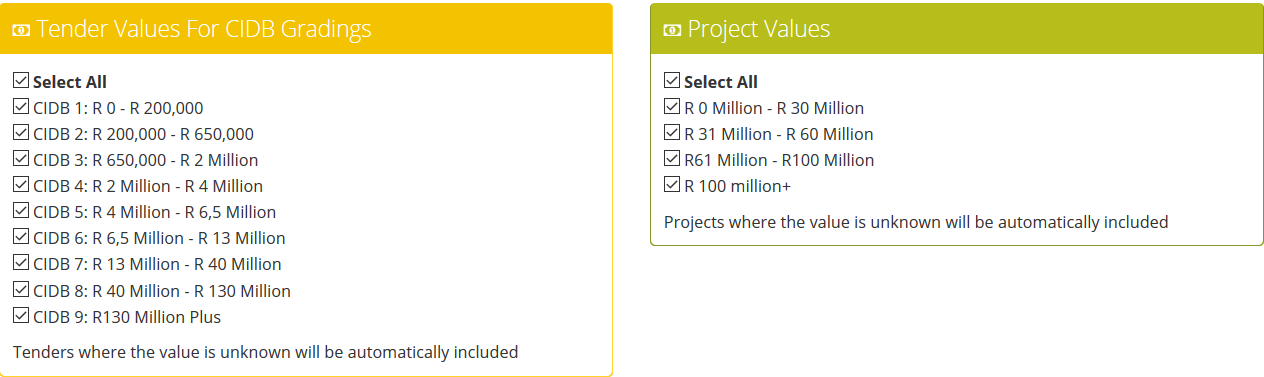Uncheck Select All under Project Values

click(672, 81)
